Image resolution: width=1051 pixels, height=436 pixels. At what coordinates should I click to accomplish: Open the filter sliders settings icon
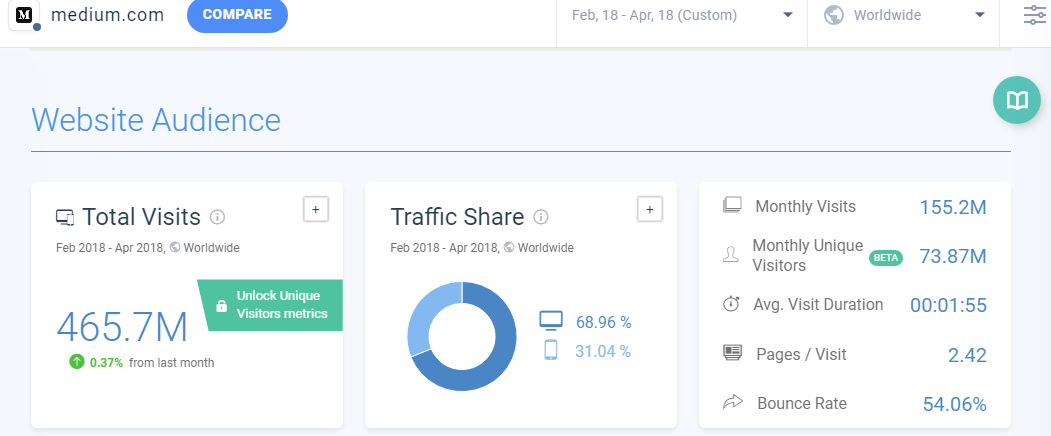click(1036, 15)
